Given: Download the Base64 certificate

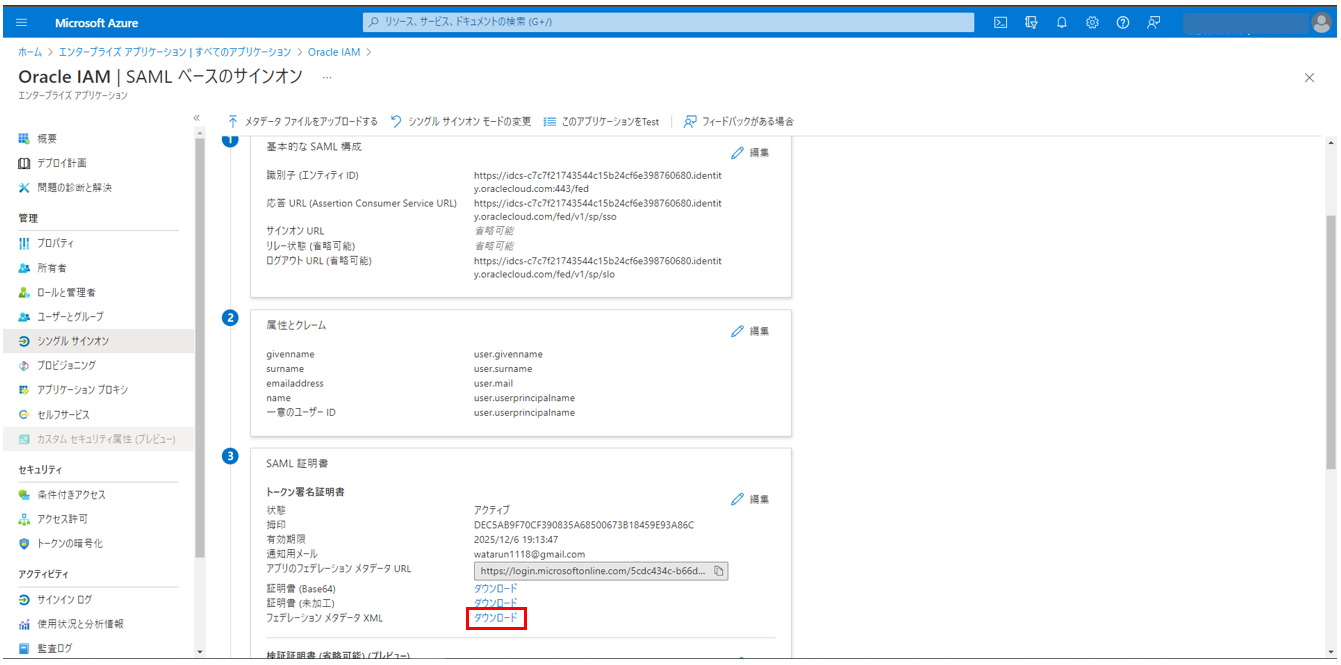Looking at the screenshot, I should (x=496, y=589).
